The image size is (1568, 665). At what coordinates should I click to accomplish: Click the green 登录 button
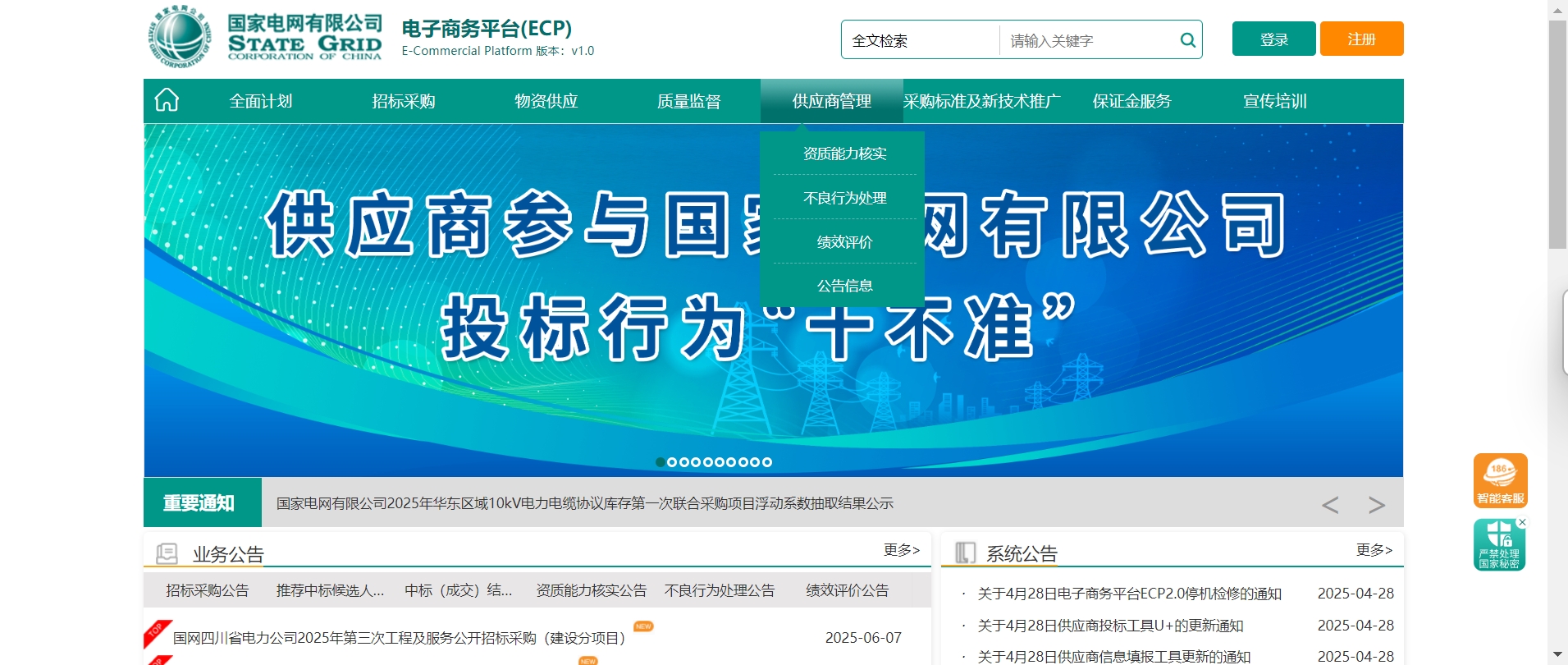click(x=1273, y=39)
